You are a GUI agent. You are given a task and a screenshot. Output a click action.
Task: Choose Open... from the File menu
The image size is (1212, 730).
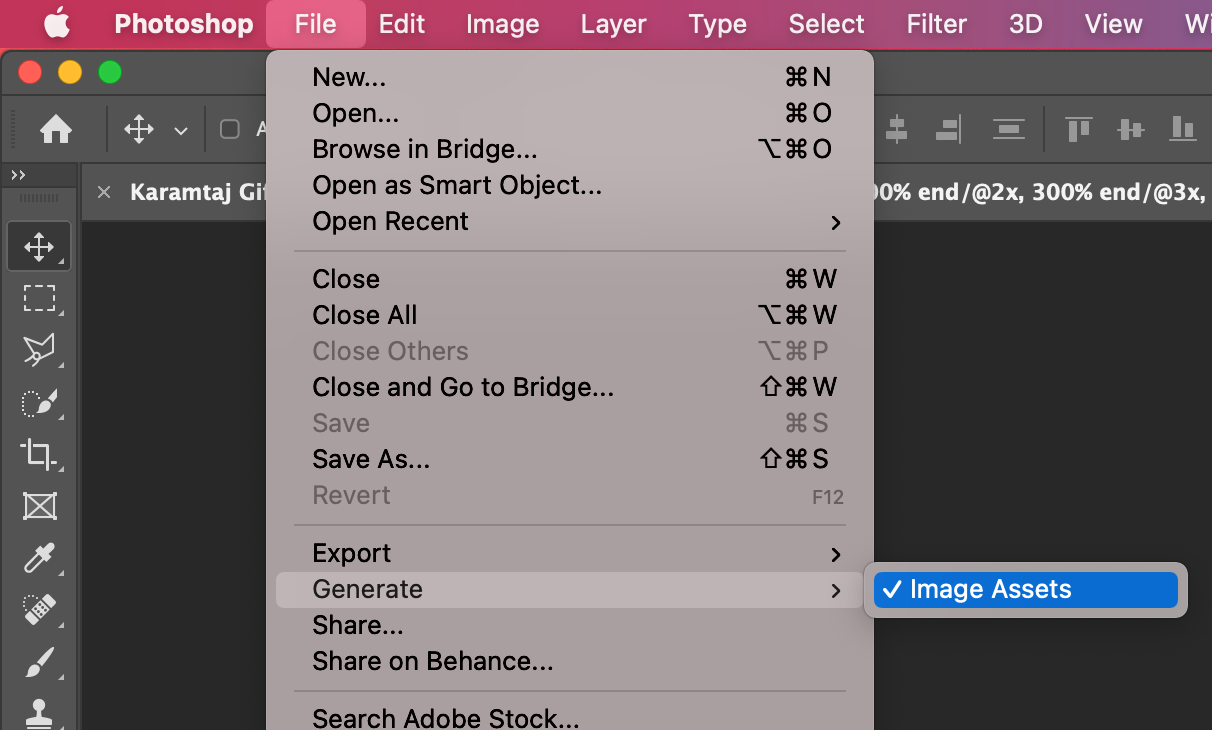pyautogui.click(x=570, y=113)
